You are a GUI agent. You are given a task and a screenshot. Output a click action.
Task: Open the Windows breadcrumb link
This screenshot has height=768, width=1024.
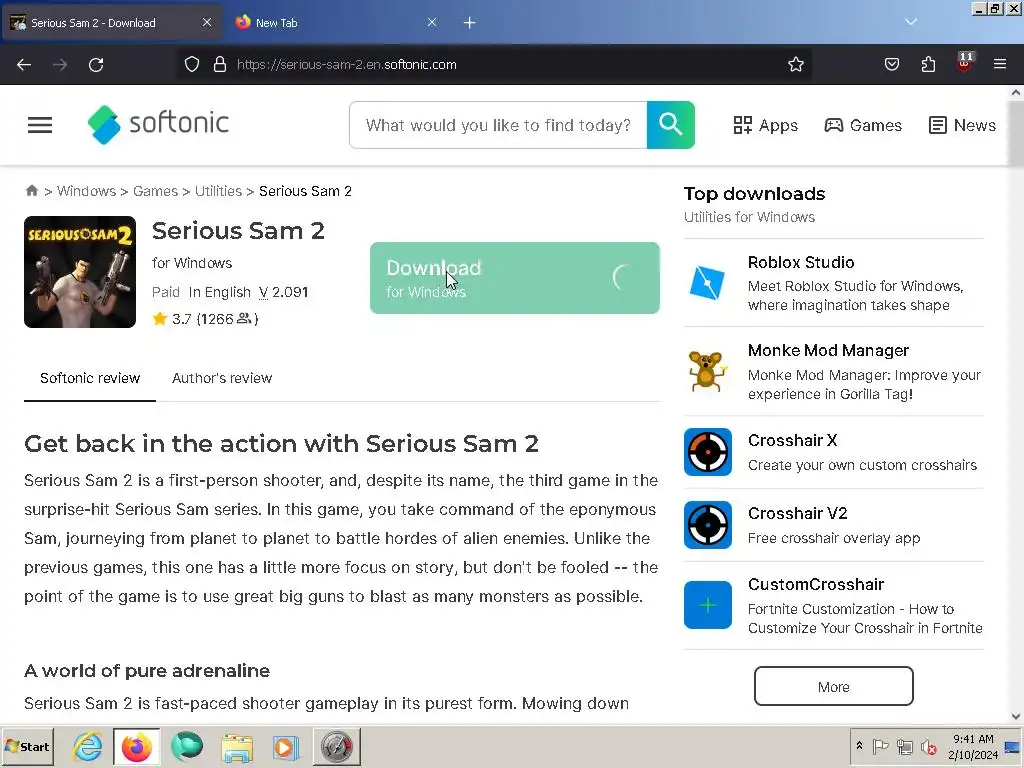click(x=86, y=191)
